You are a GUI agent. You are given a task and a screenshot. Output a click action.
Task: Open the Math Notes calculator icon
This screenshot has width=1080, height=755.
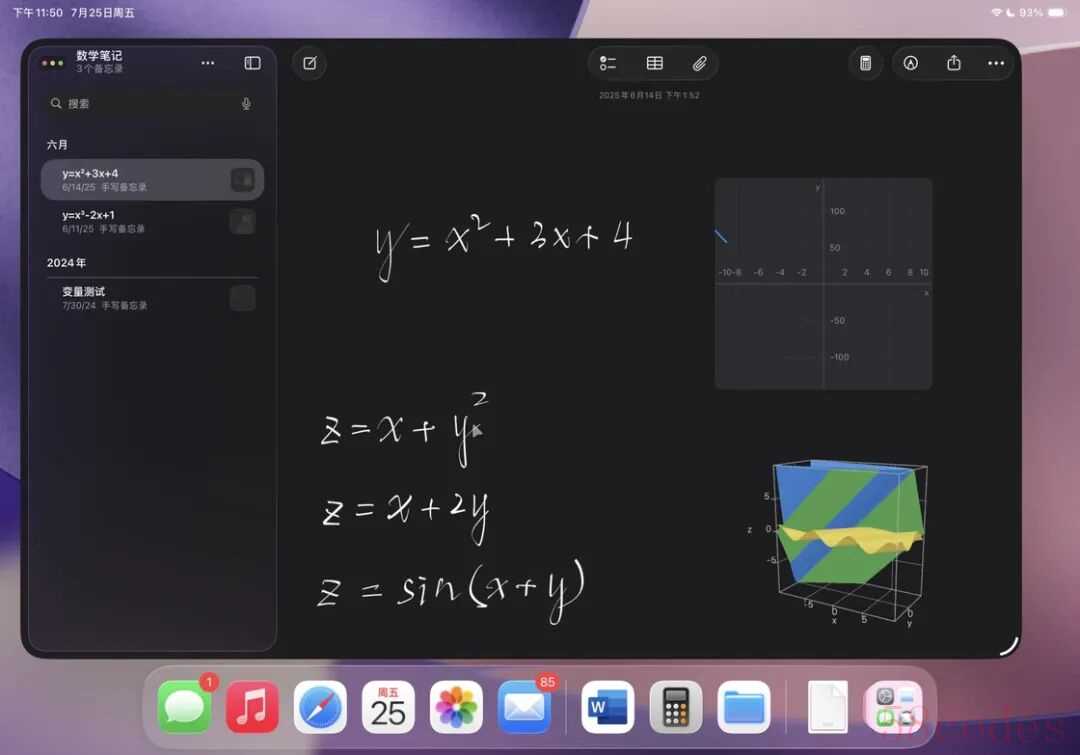866,63
